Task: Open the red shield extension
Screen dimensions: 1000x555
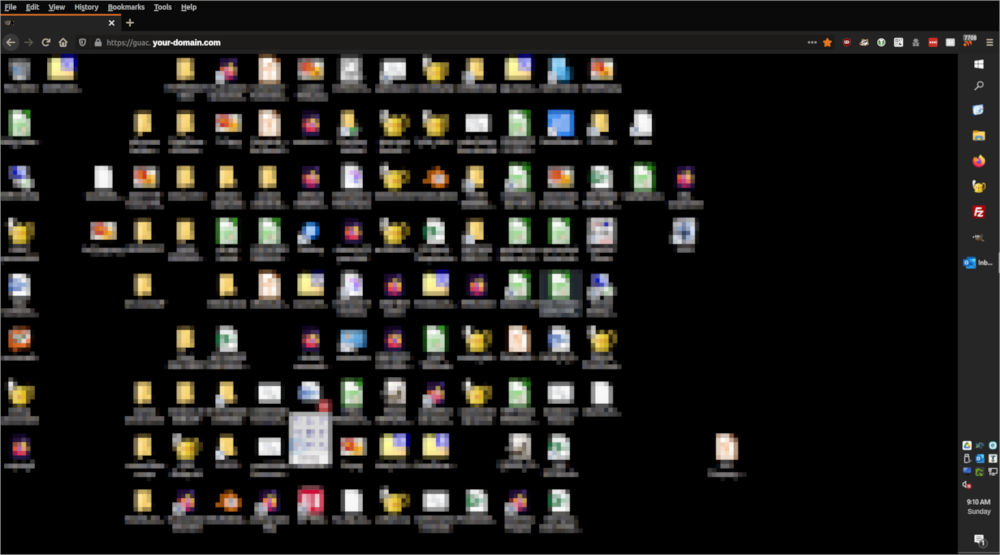Action: 846,43
